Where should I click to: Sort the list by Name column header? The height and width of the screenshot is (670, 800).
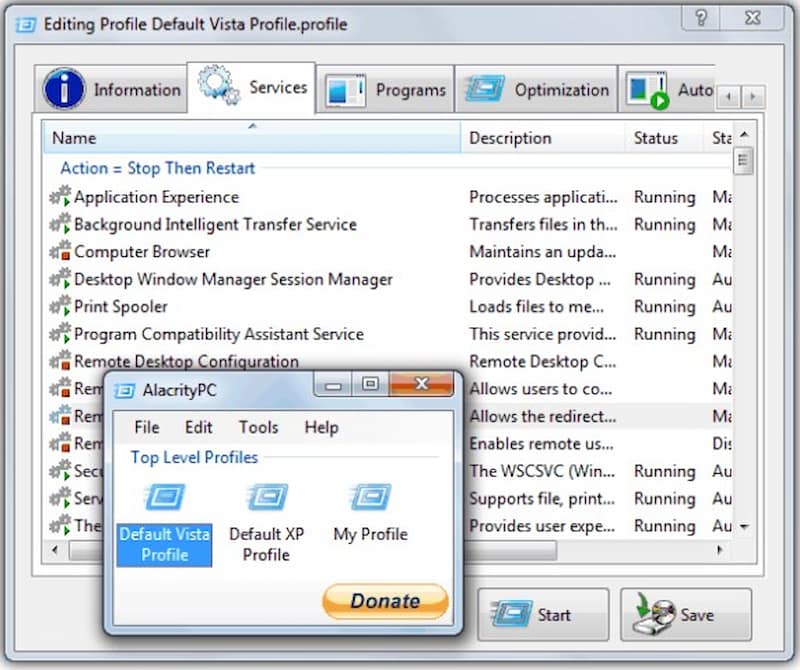tap(250, 138)
